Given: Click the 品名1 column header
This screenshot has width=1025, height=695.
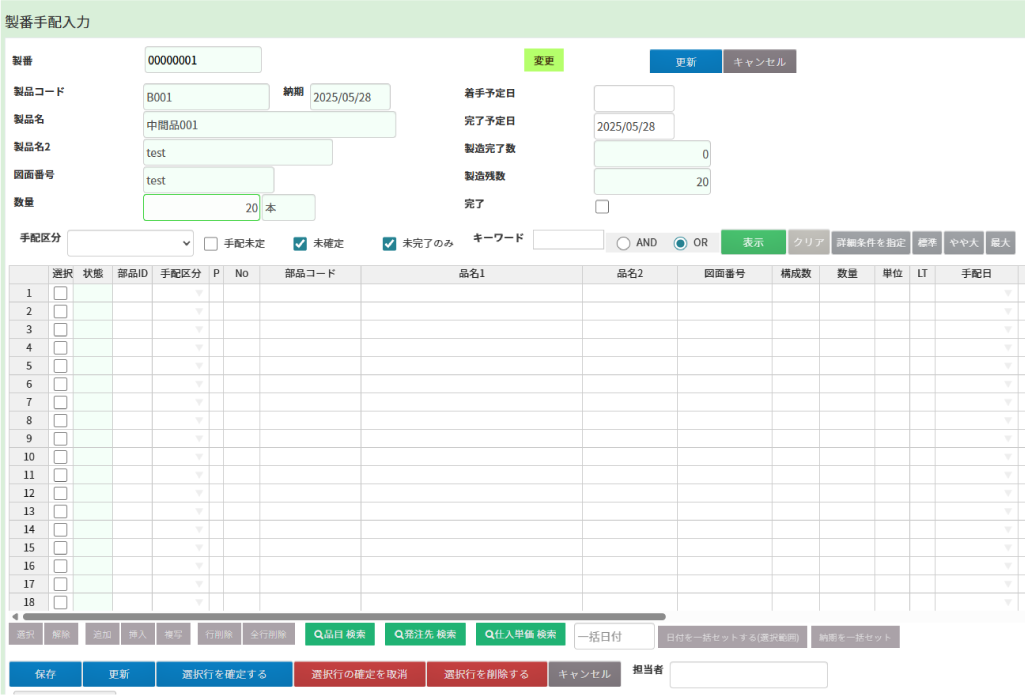Looking at the screenshot, I should coord(471,274).
